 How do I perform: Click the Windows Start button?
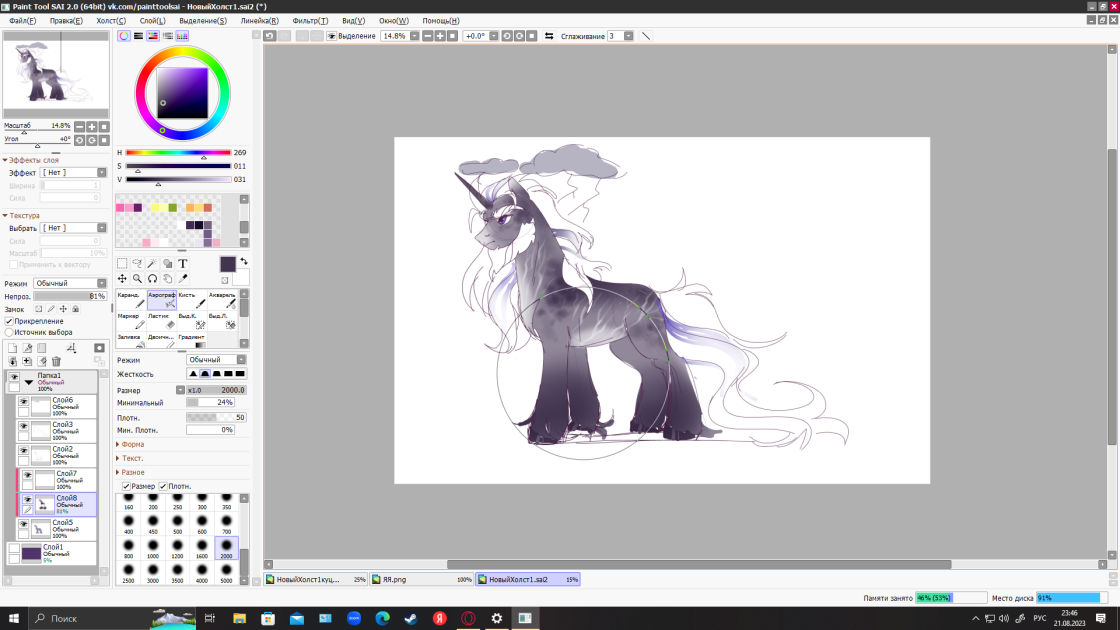pyautogui.click(x=14, y=619)
